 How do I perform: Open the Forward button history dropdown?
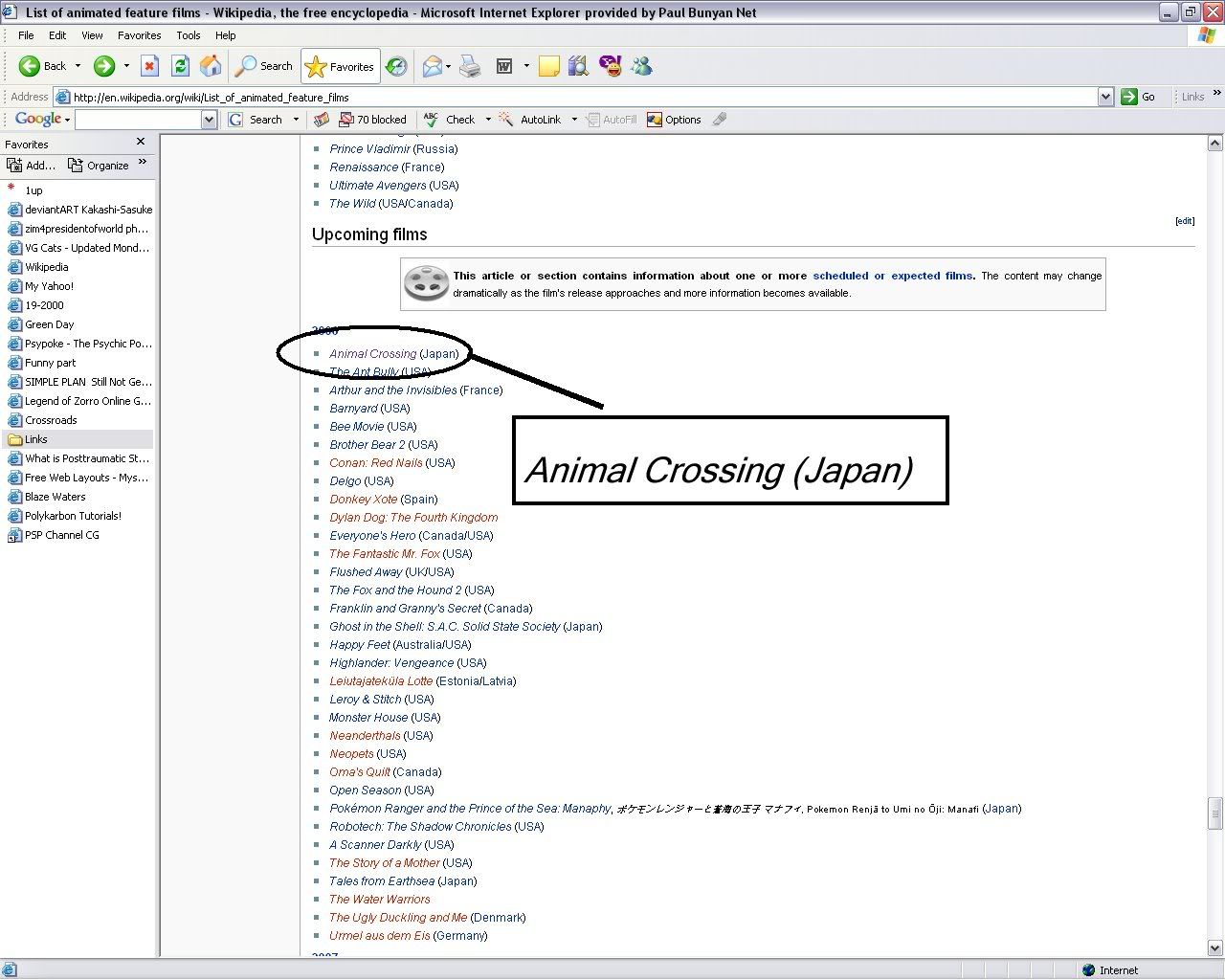tap(126, 66)
